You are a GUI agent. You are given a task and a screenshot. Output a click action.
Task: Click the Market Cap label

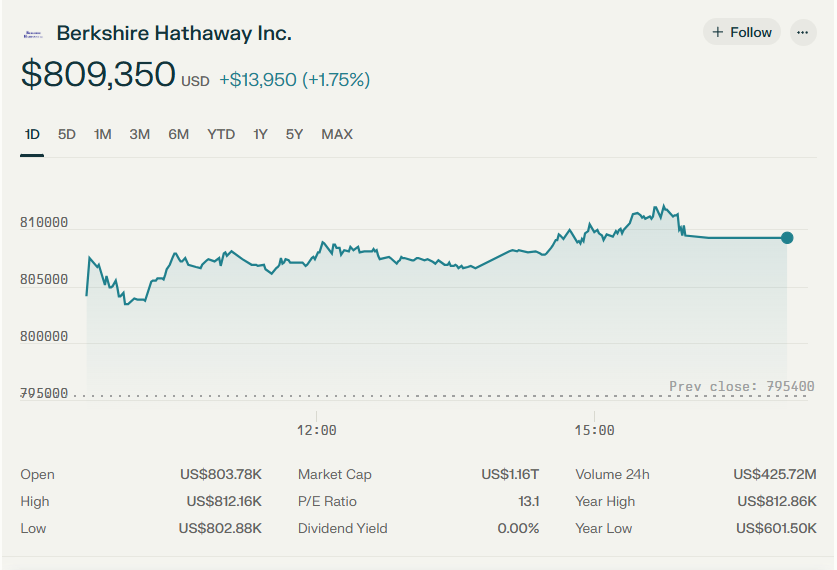point(335,474)
